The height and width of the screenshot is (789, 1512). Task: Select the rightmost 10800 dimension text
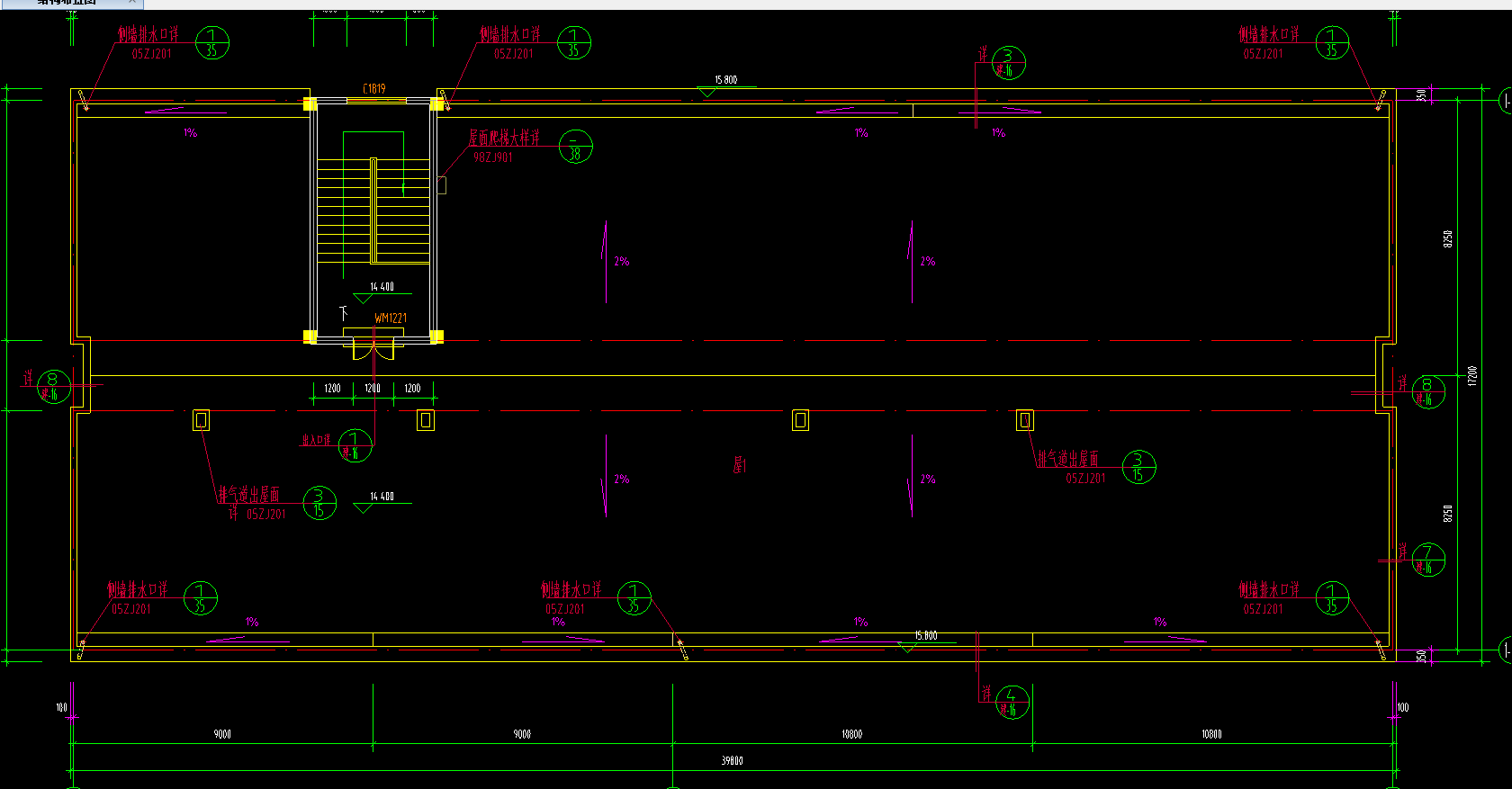point(1211,735)
